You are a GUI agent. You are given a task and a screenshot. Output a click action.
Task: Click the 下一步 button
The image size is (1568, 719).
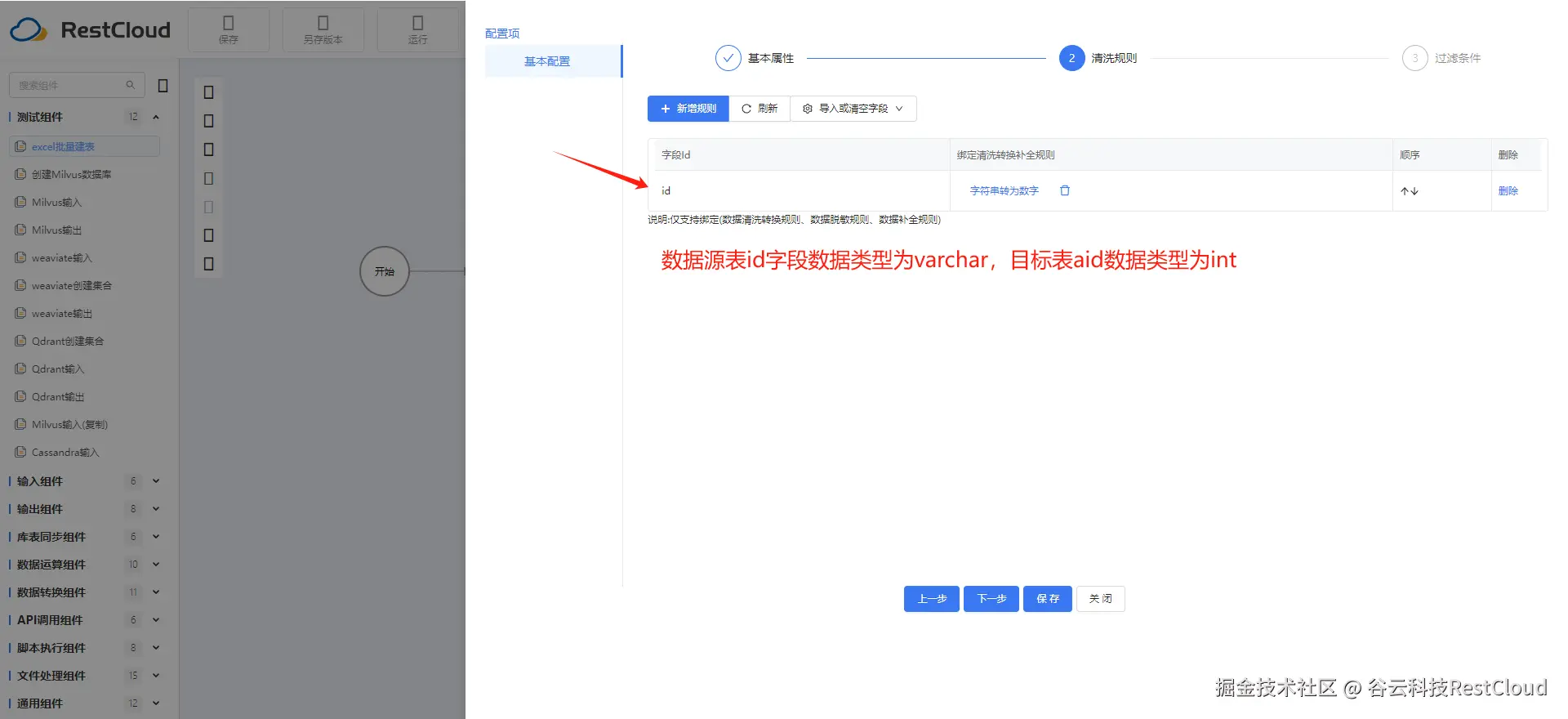[x=991, y=599]
